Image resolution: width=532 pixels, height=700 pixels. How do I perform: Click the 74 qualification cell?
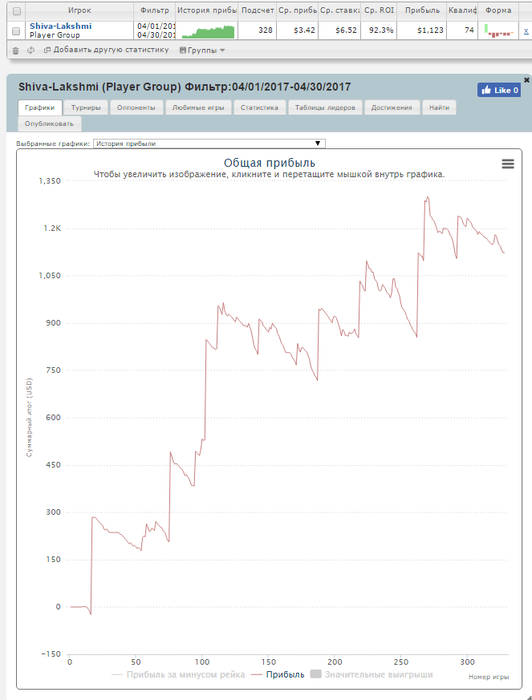[x=462, y=31]
